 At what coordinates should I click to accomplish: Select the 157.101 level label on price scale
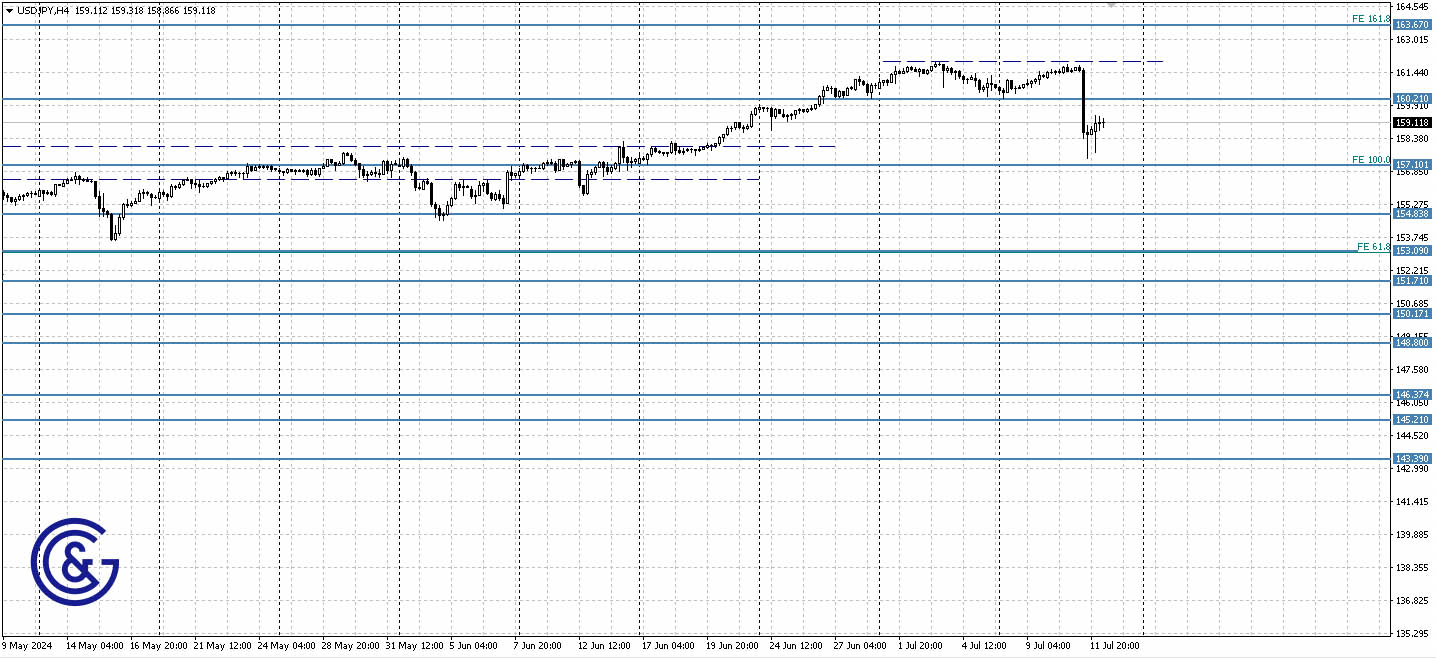[x=1412, y=163]
